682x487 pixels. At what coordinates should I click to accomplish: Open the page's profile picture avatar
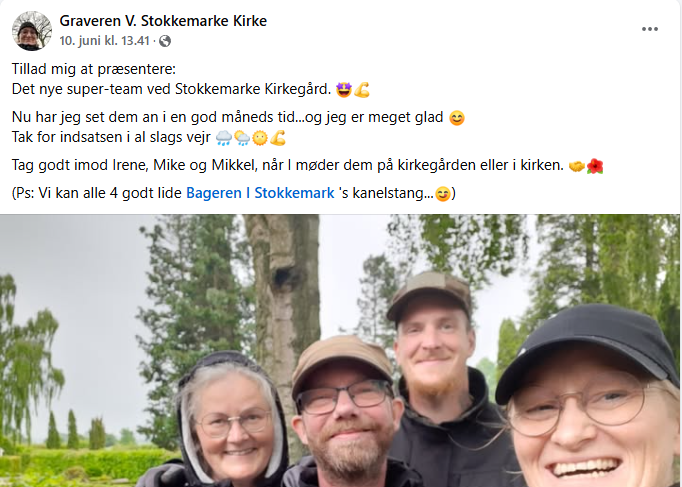click(32, 31)
